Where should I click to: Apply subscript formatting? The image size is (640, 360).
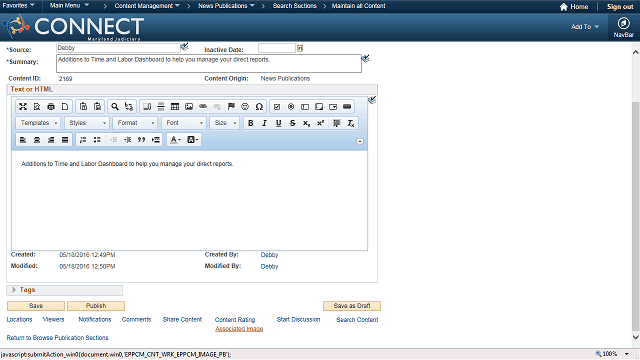[x=307, y=123]
